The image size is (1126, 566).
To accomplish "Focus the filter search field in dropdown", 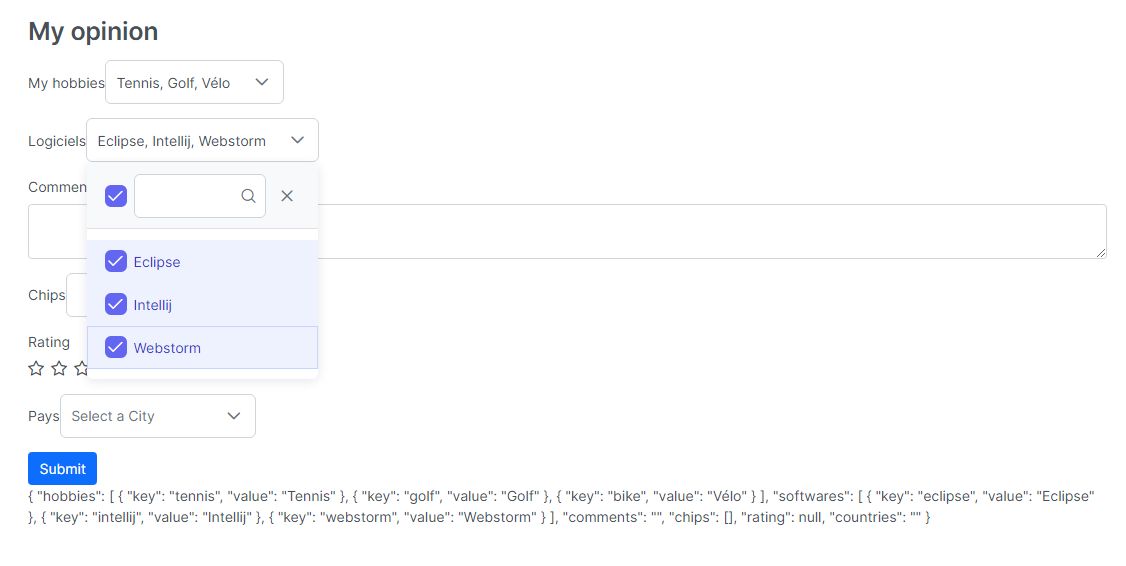I will point(200,195).
